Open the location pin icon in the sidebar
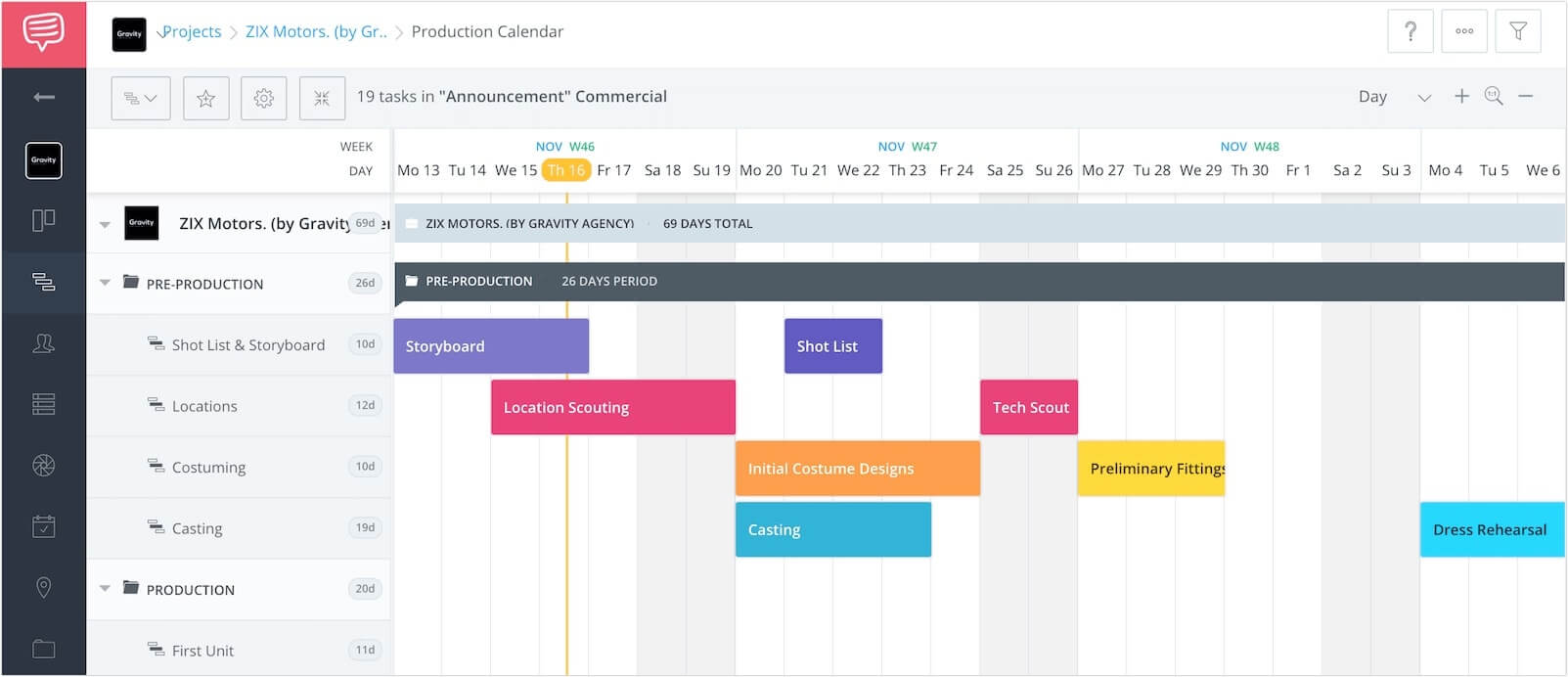 coord(44,588)
